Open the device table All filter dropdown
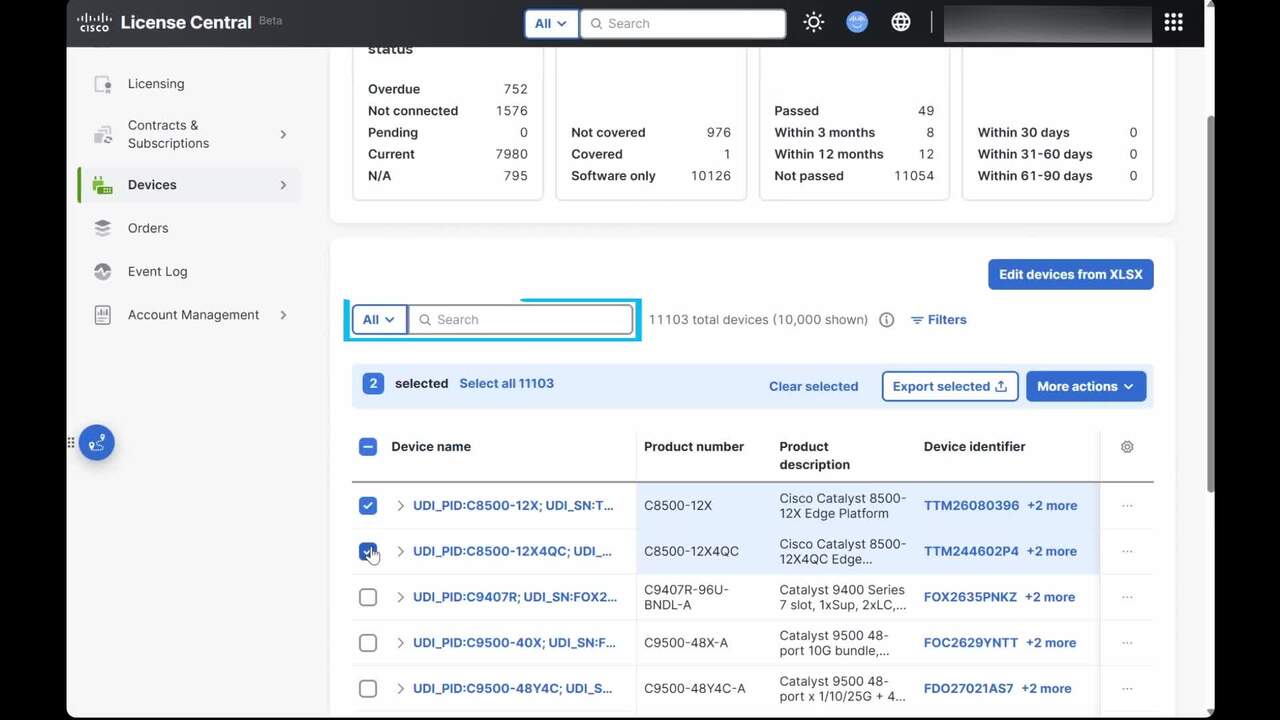Screen dimensions: 1280x720 click(x=379, y=320)
